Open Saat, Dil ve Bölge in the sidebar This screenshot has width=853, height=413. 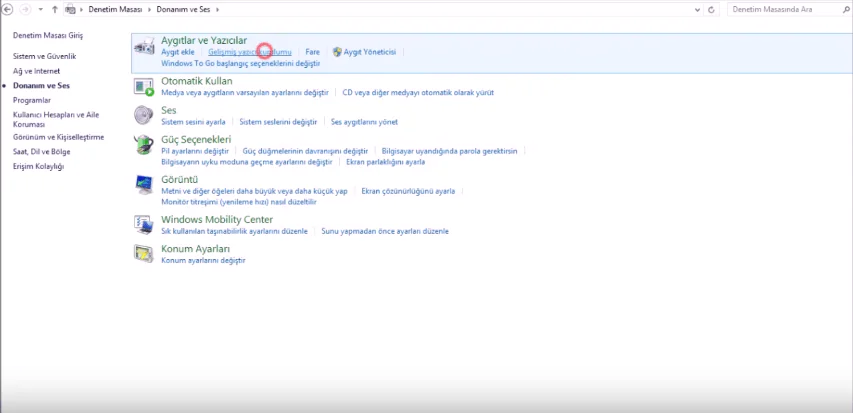point(41,152)
